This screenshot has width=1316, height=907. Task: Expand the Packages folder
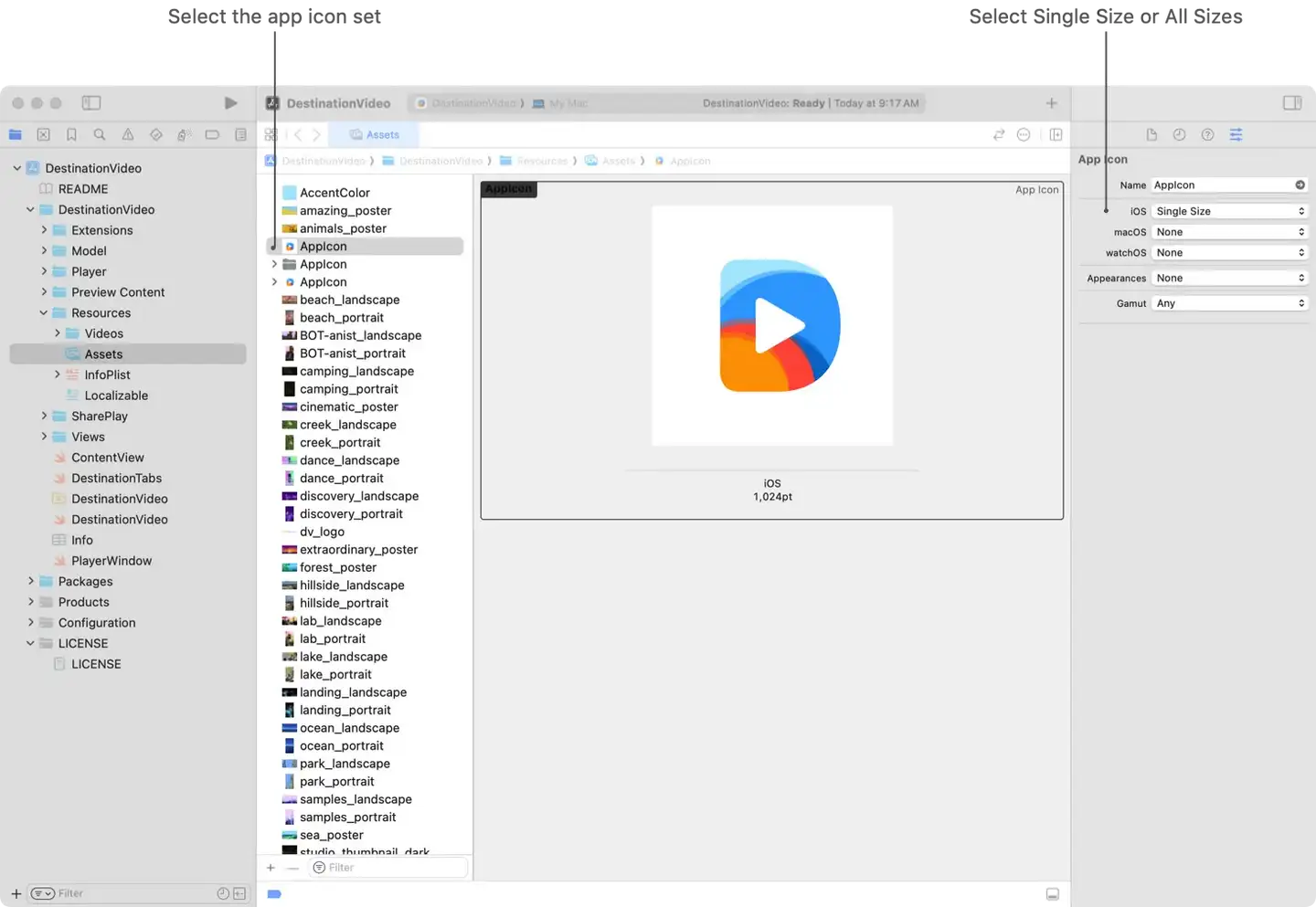30,581
